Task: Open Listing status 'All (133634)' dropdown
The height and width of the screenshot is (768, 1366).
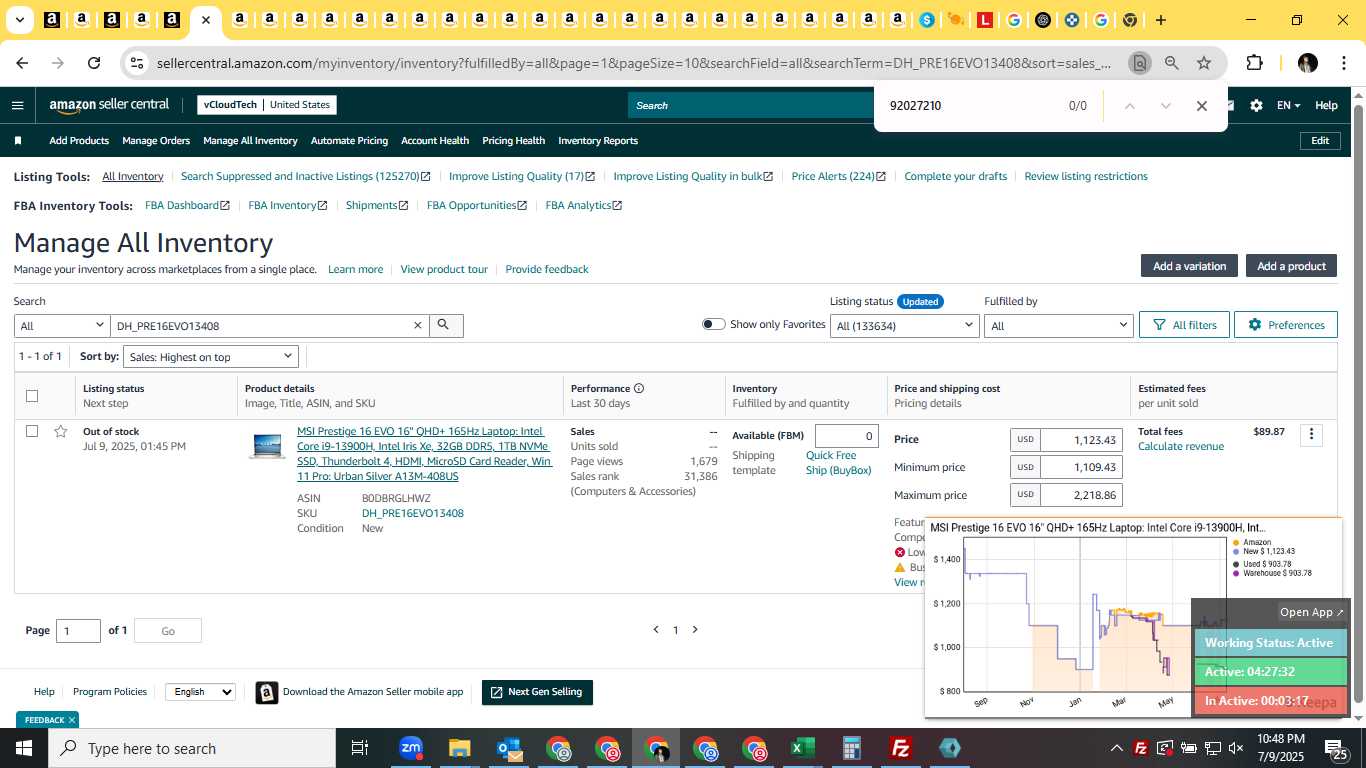Action: coord(905,325)
